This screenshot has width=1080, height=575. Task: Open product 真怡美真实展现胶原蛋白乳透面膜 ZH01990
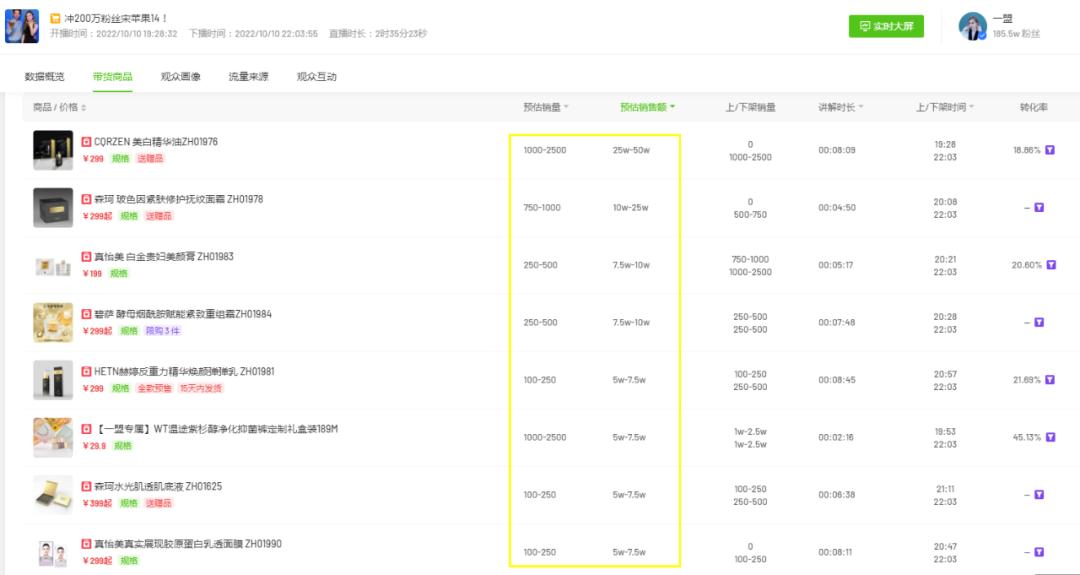[187, 544]
